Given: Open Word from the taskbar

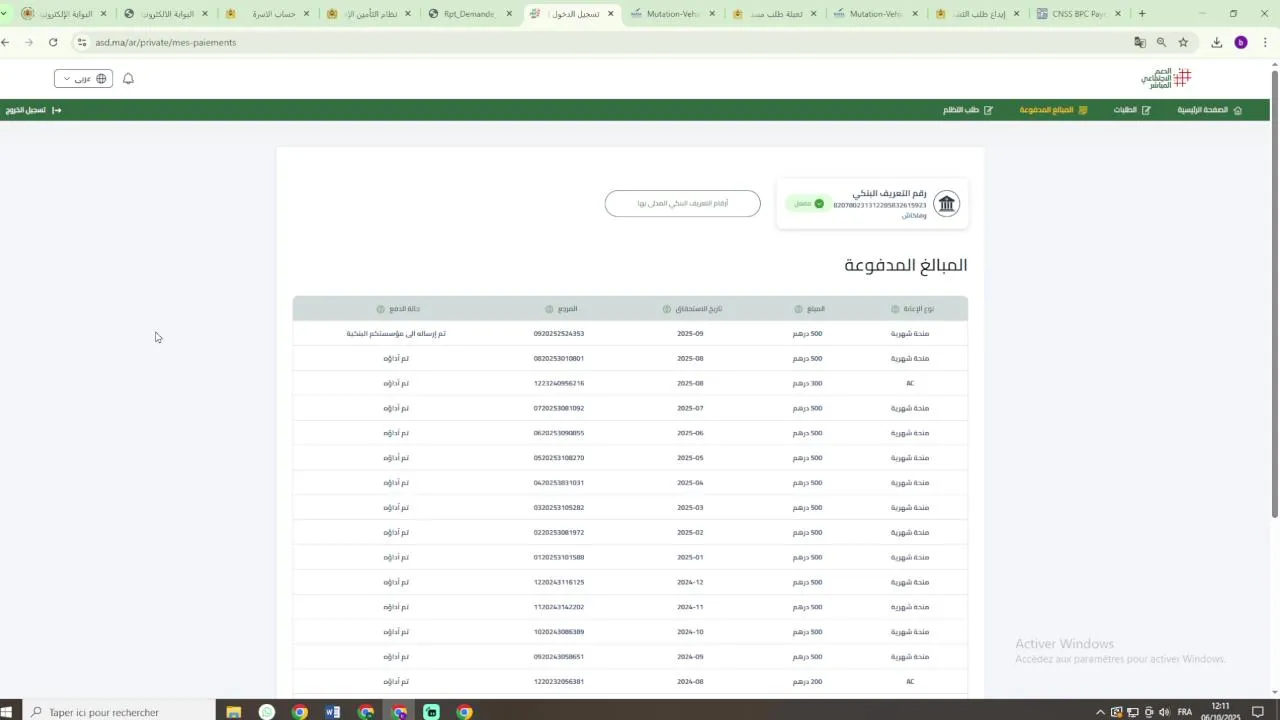Looking at the screenshot, I should click(333, 712).
